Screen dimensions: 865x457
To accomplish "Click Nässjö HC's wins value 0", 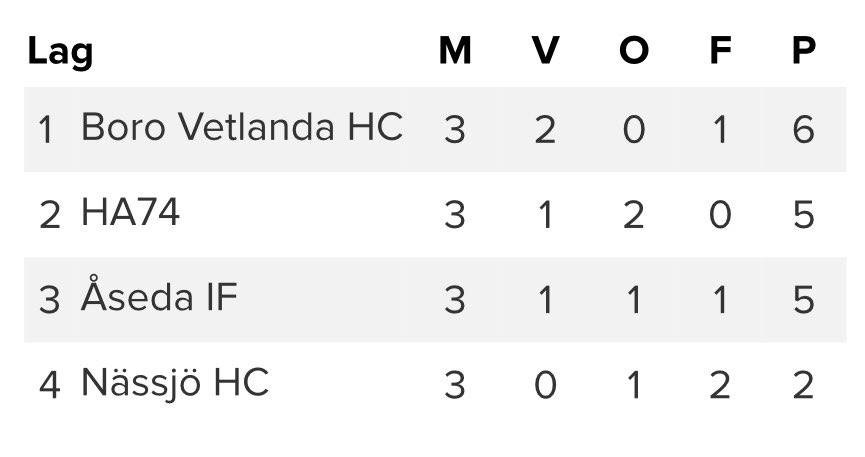I will (x=545, y=385).
